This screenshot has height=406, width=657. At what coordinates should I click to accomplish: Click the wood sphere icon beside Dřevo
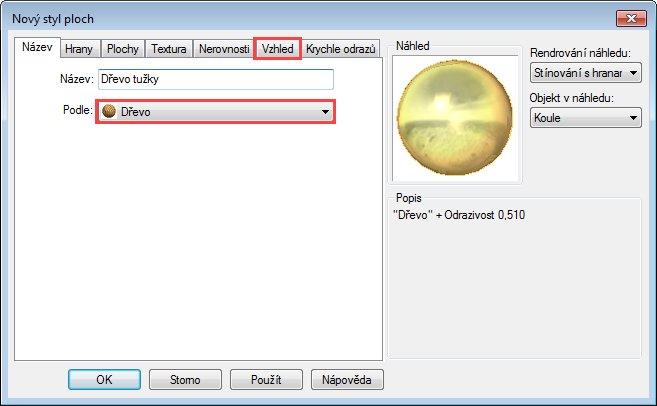pyautogui.click(x=109, y=111)
